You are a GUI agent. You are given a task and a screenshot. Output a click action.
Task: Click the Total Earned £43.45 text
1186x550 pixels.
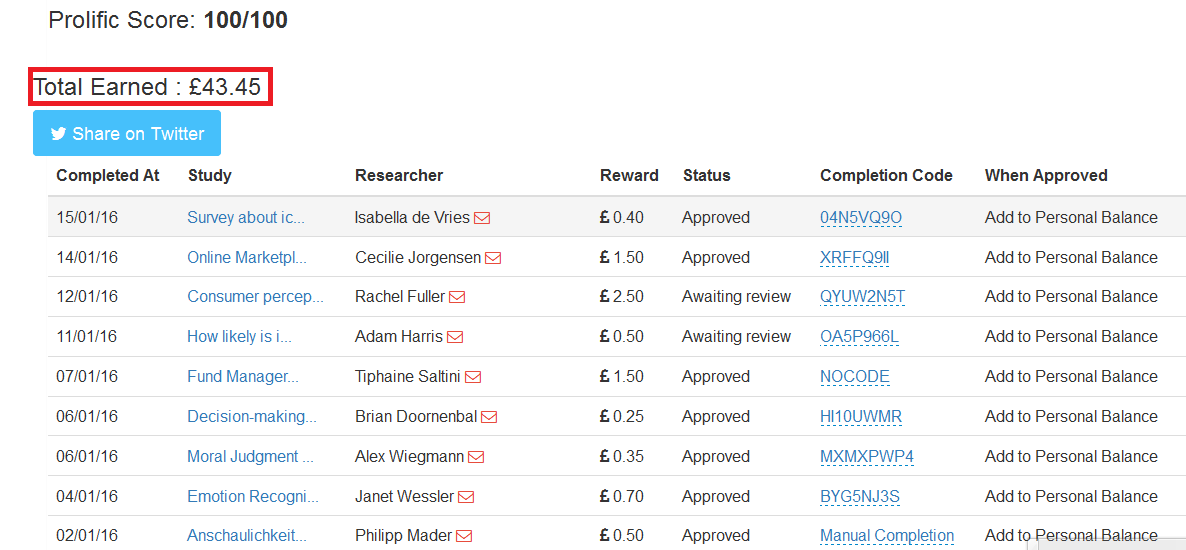point(148,88)
